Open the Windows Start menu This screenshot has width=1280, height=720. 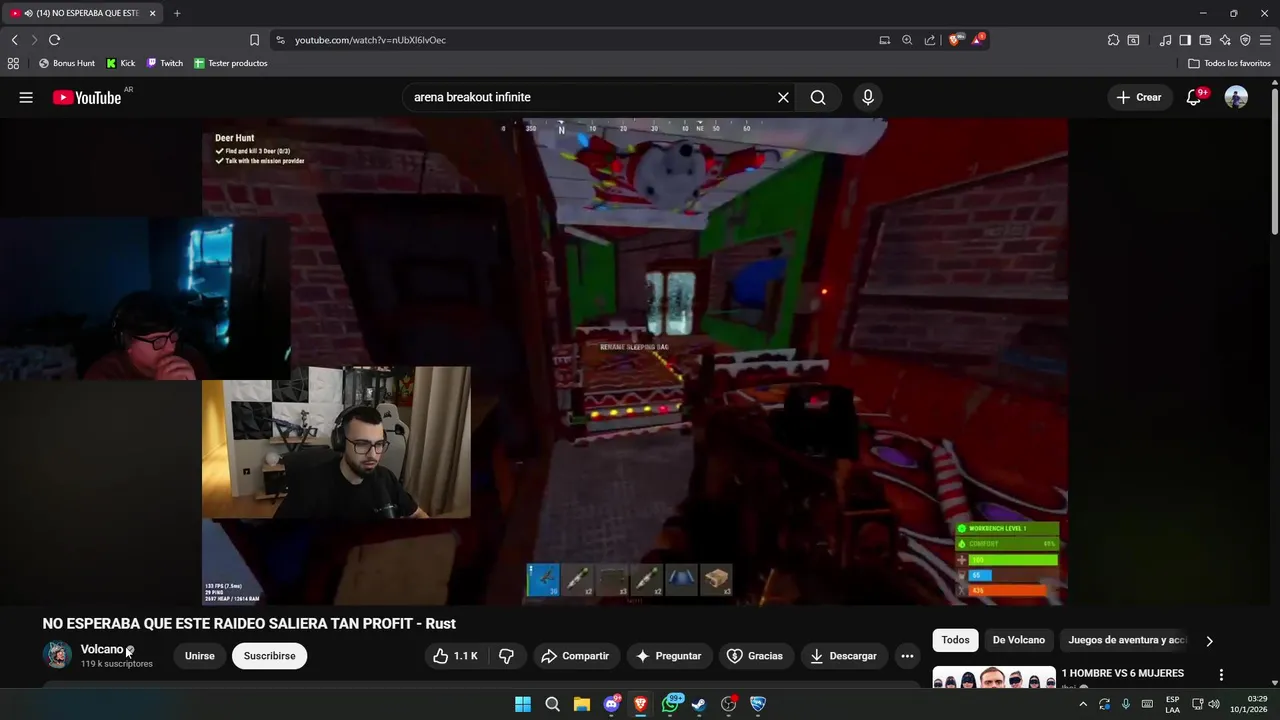523,704
